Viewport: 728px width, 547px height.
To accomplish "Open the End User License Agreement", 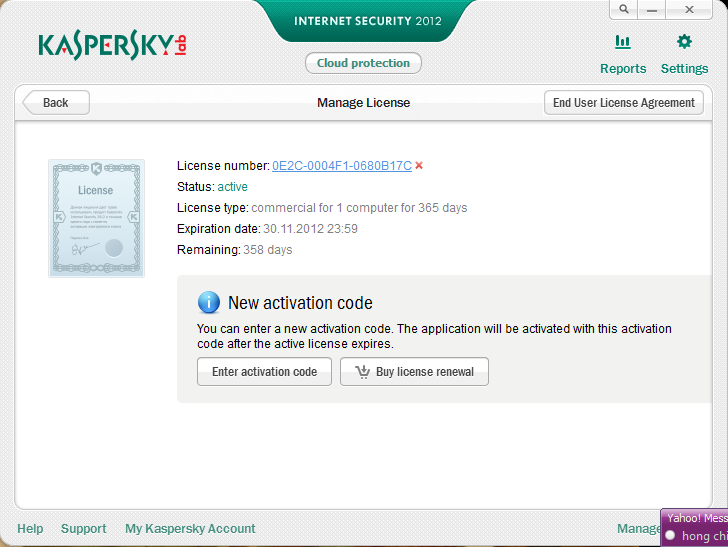I will point(624,103).
